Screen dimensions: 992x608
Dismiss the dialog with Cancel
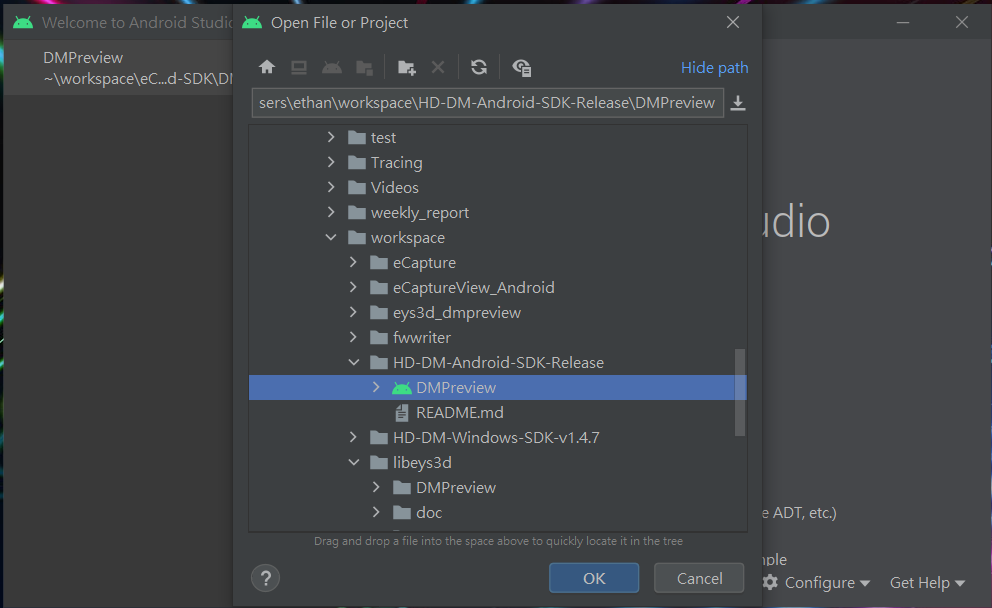click(698, 578)
